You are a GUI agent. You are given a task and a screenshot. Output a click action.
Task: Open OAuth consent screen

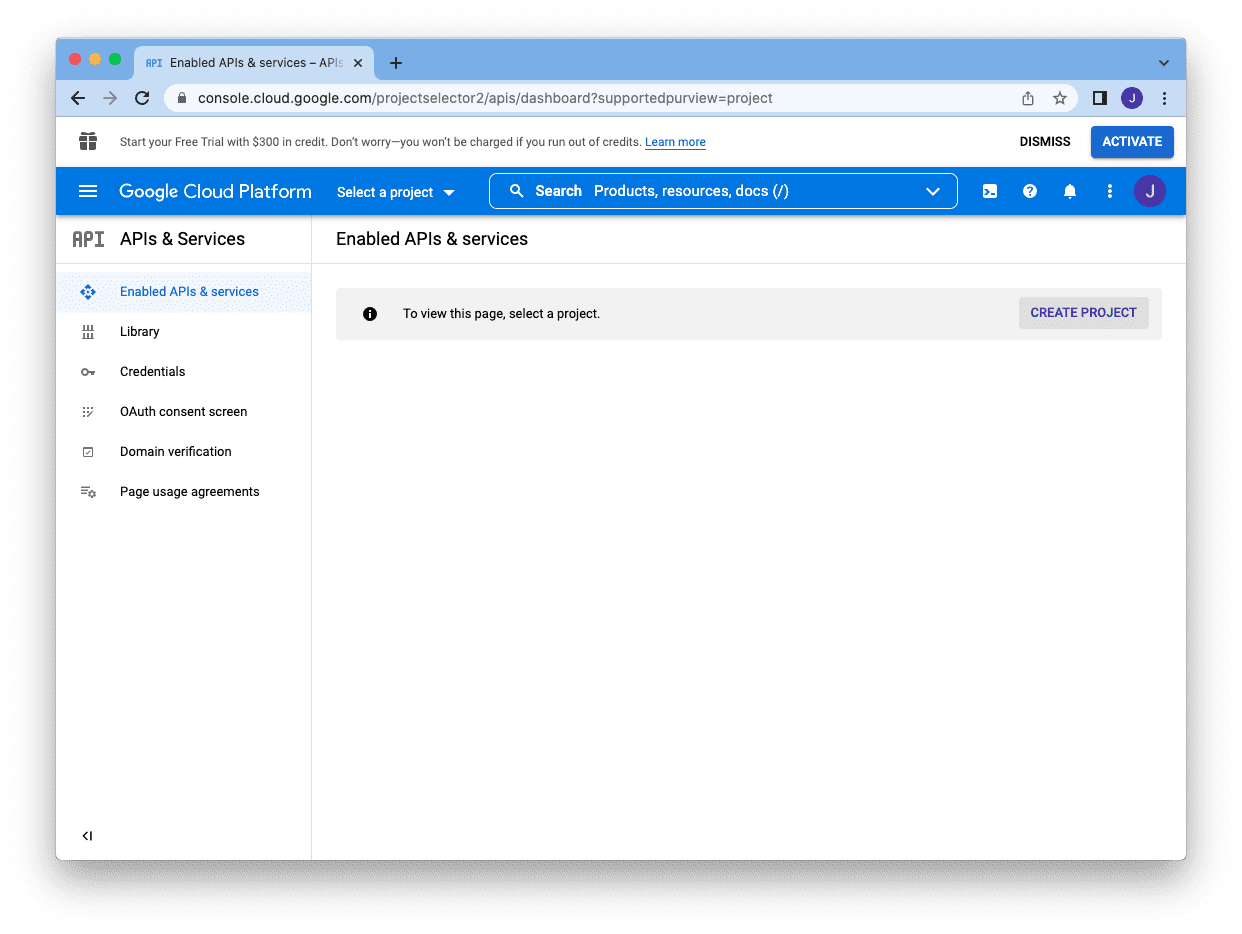tap(184, 412)
